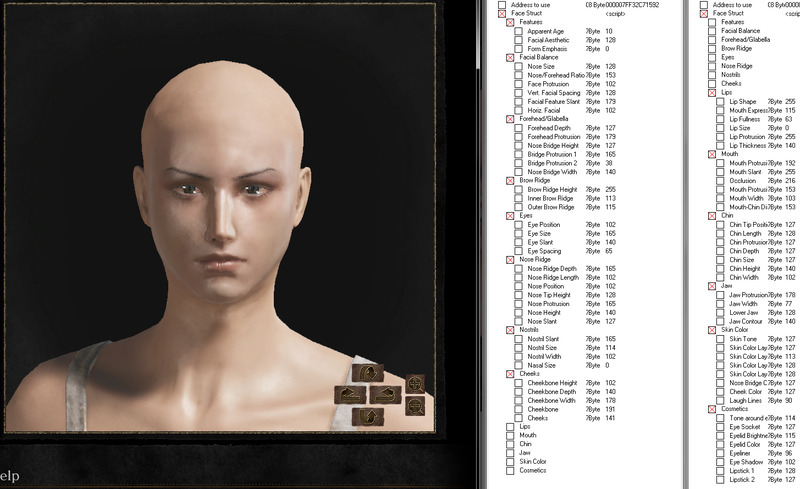Select the Apparent Age value 10
Viewport: 800px width, 489px height.
pyautogui.click(x=609, y=31)
